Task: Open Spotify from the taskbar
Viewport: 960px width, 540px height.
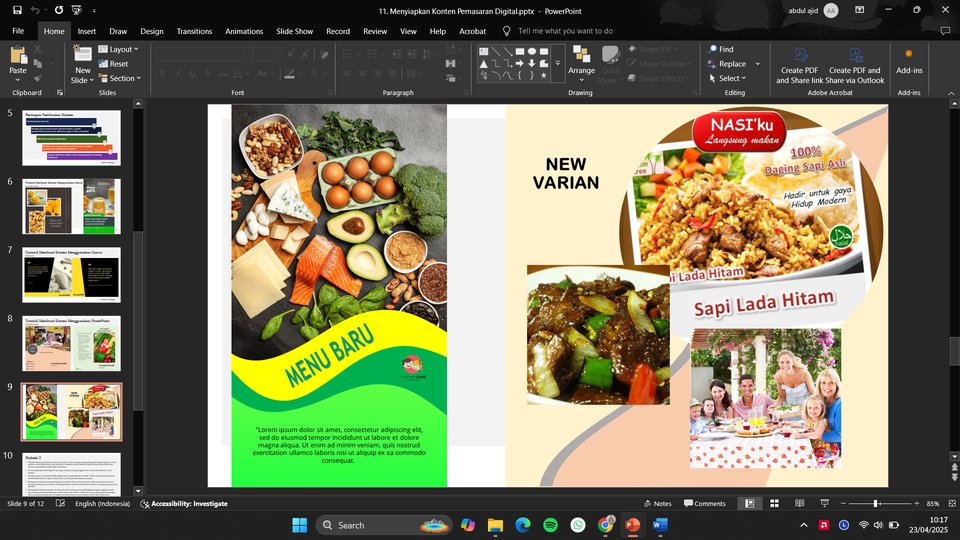Action: tap(550, 525)
